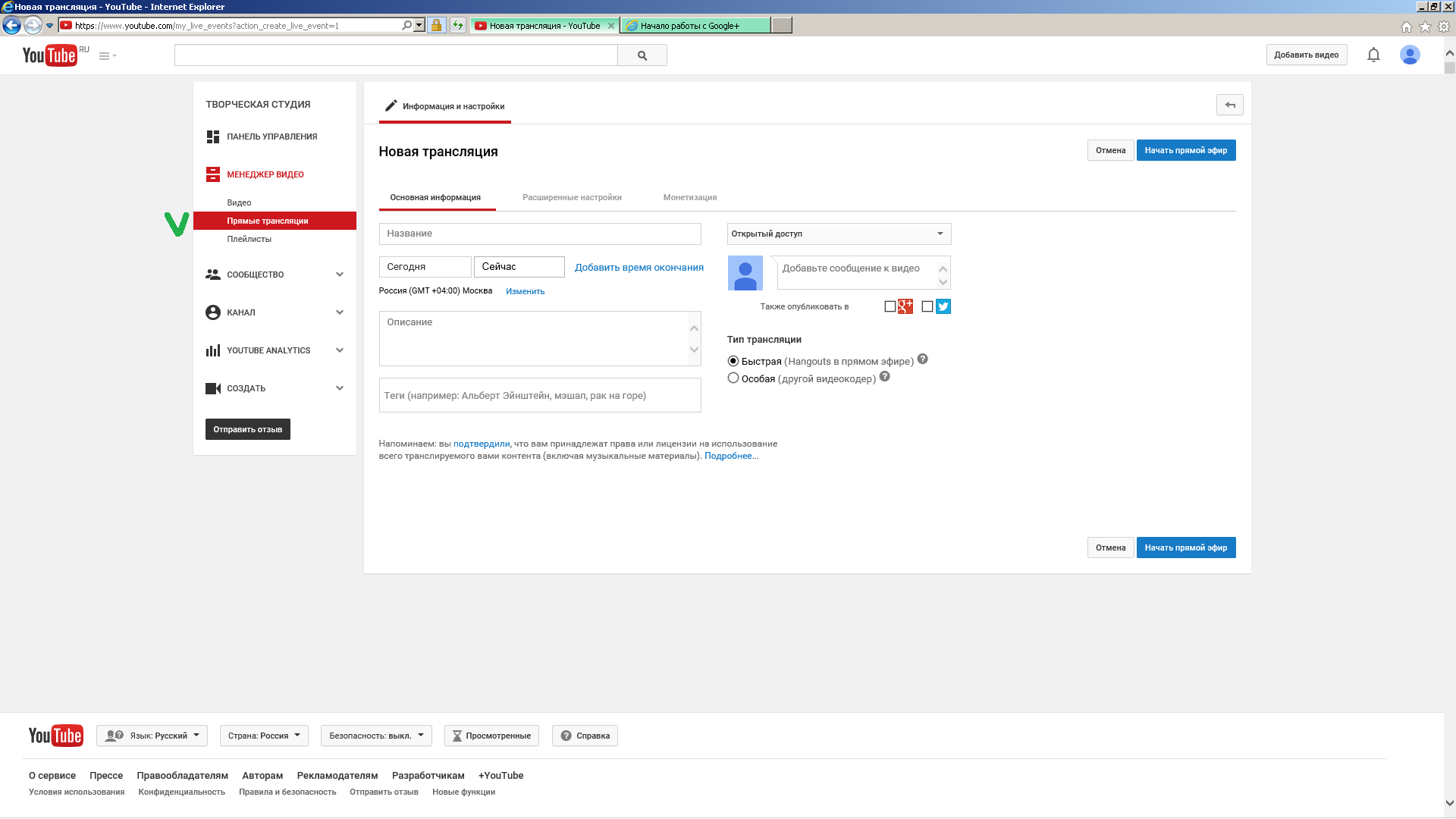Open the recent pages dropdown next to Forward

click(49, 26)
